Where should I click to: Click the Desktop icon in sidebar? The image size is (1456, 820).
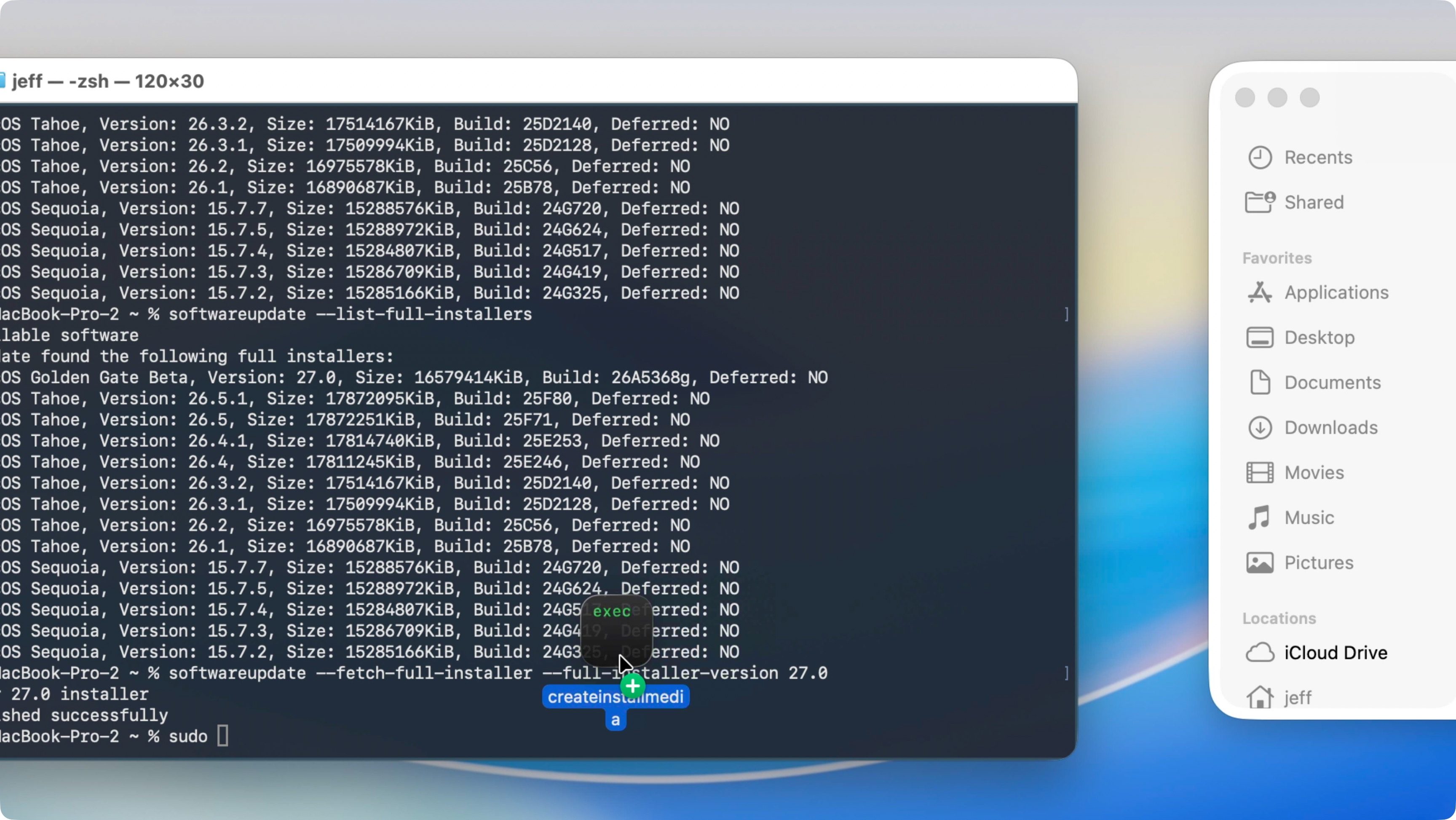click(1260, 338)
